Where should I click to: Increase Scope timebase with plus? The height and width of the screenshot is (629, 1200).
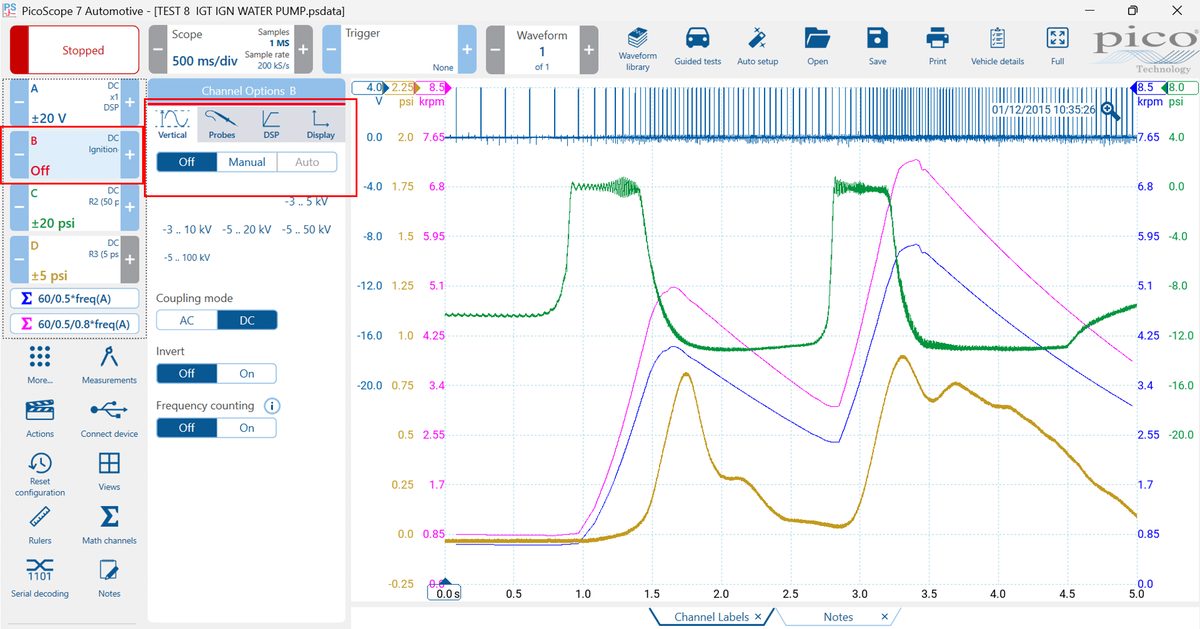[304, 50]
